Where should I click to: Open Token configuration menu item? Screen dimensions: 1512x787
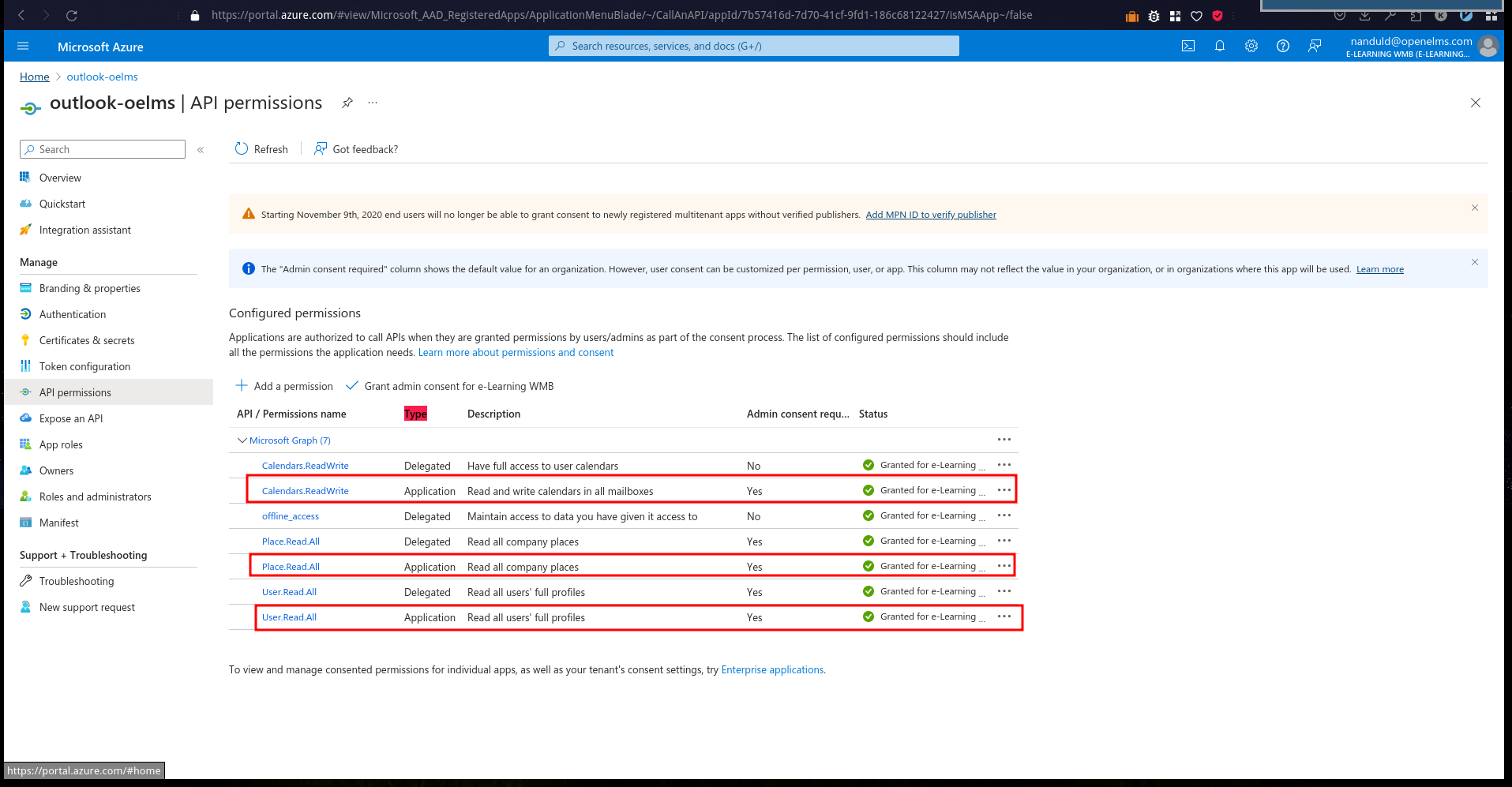click(84, 367)
